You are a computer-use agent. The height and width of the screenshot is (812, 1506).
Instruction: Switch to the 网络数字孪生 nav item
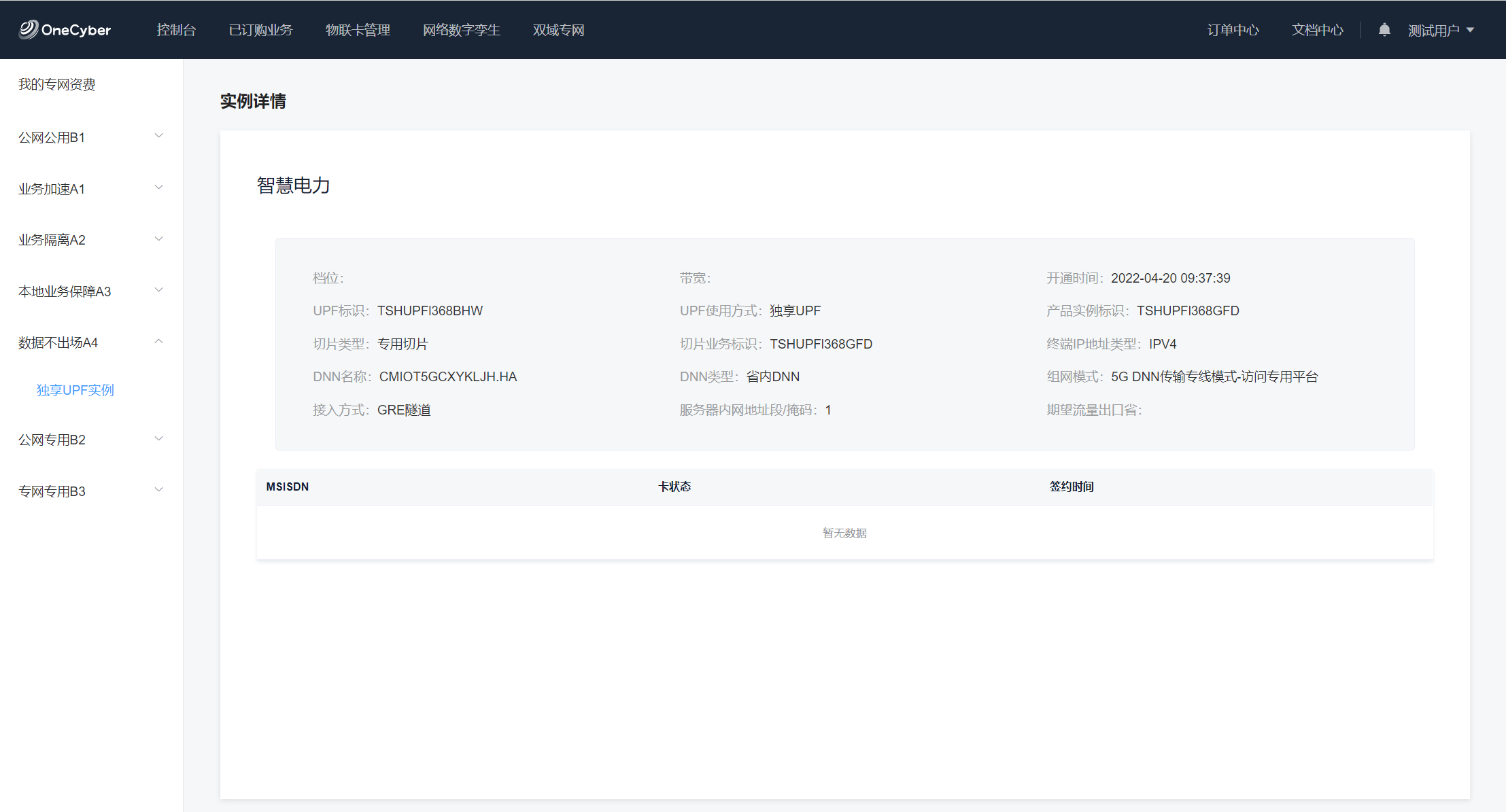point(461,30)
